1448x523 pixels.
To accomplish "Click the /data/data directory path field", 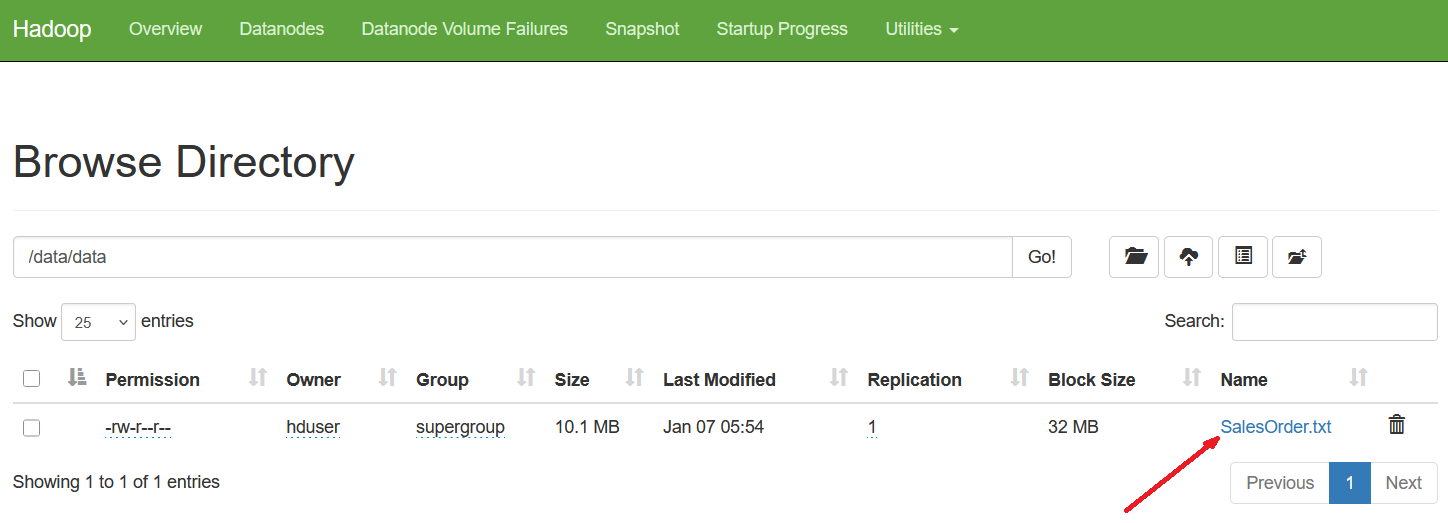I will [x=512, y=257].
